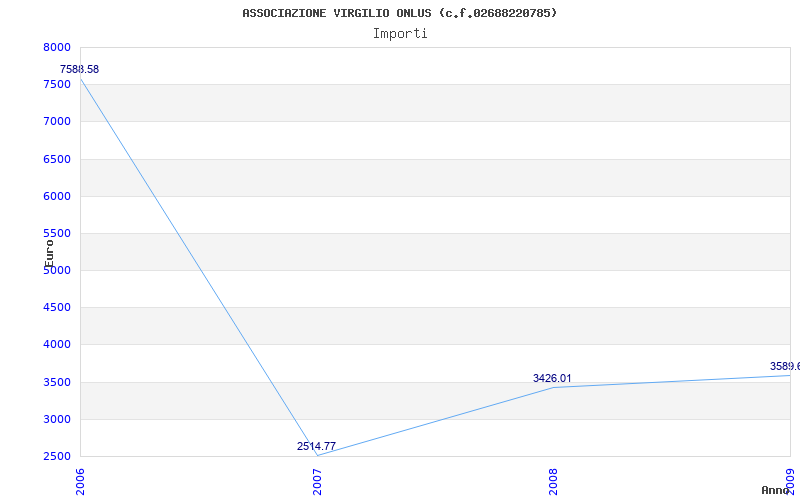The height and width of the screenshot is (500, 800).
Task: Click the Euro y-axis title
Action: click(x=49, y=251)
